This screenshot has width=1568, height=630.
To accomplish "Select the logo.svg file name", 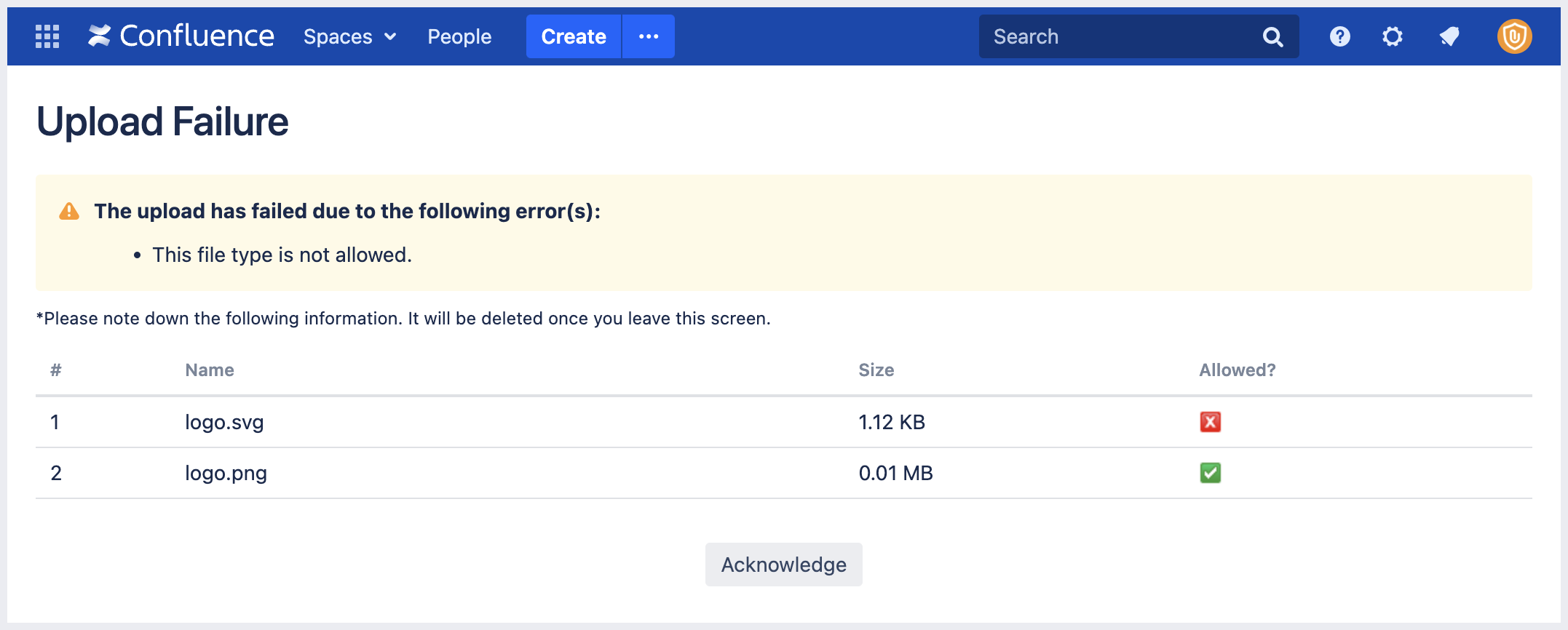I will point(224,422).
